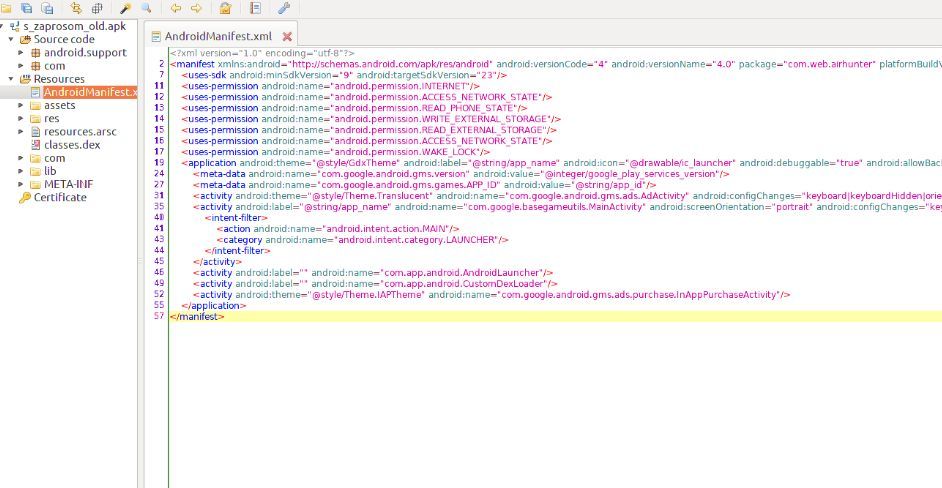Navigate back with the left arrow
Screen dimensions: 942x488
pos(176,8)
